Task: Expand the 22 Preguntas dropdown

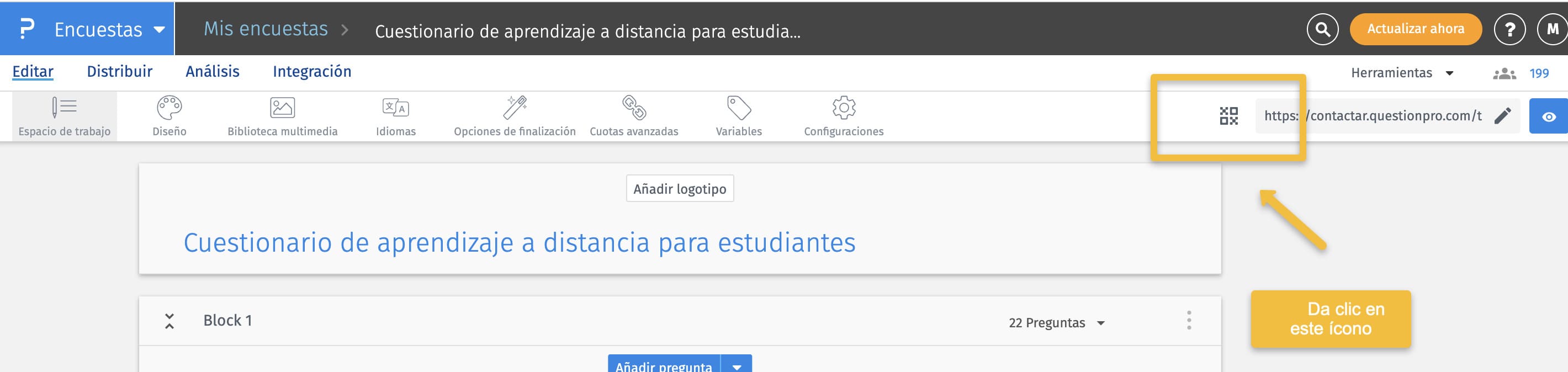Action: [1056, 323]
